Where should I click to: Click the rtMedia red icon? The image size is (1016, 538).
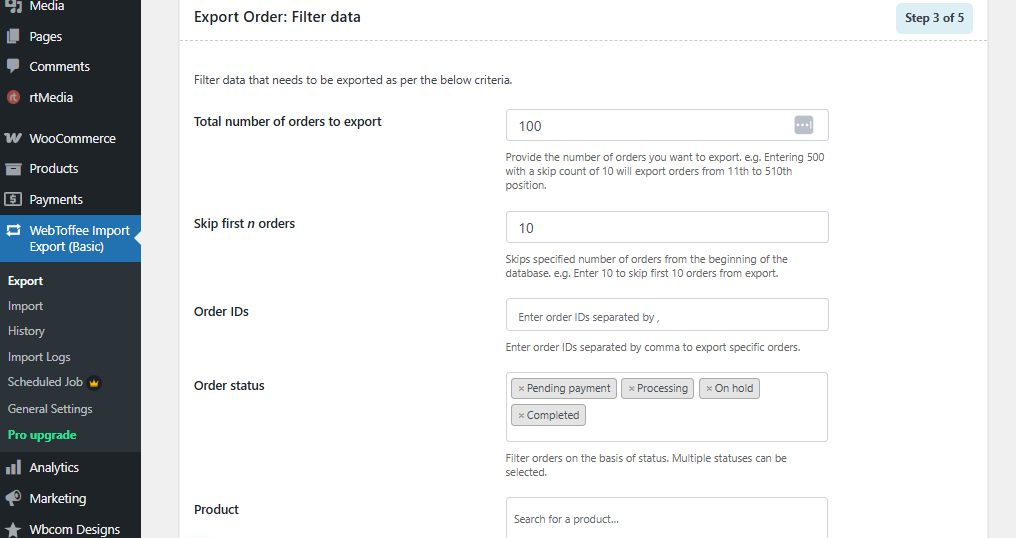click(14, 97)
